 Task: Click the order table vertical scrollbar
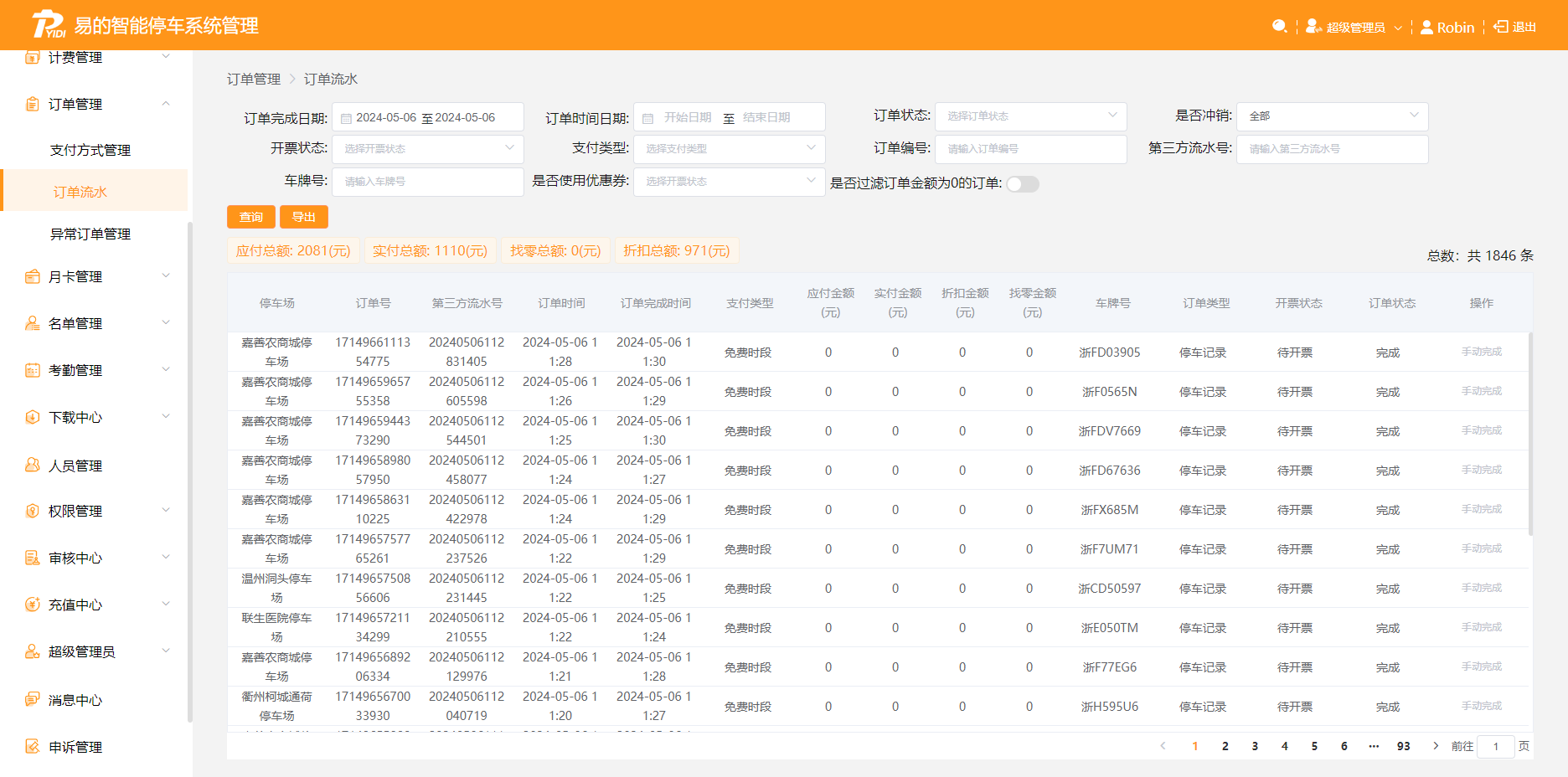pyautogui.click(x=1530, y=434)
